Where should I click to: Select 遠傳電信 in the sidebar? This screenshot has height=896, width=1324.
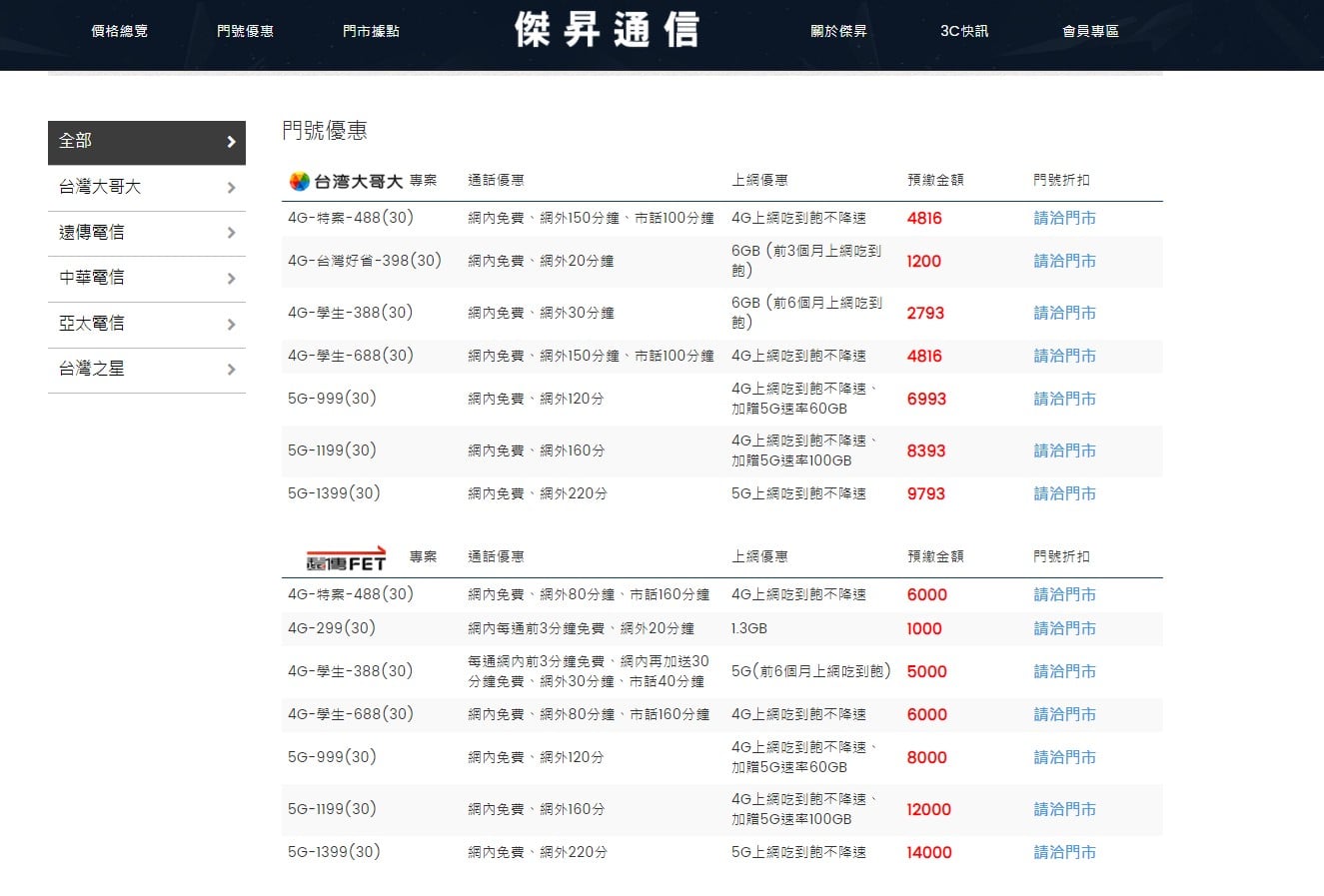coord(147,234)
